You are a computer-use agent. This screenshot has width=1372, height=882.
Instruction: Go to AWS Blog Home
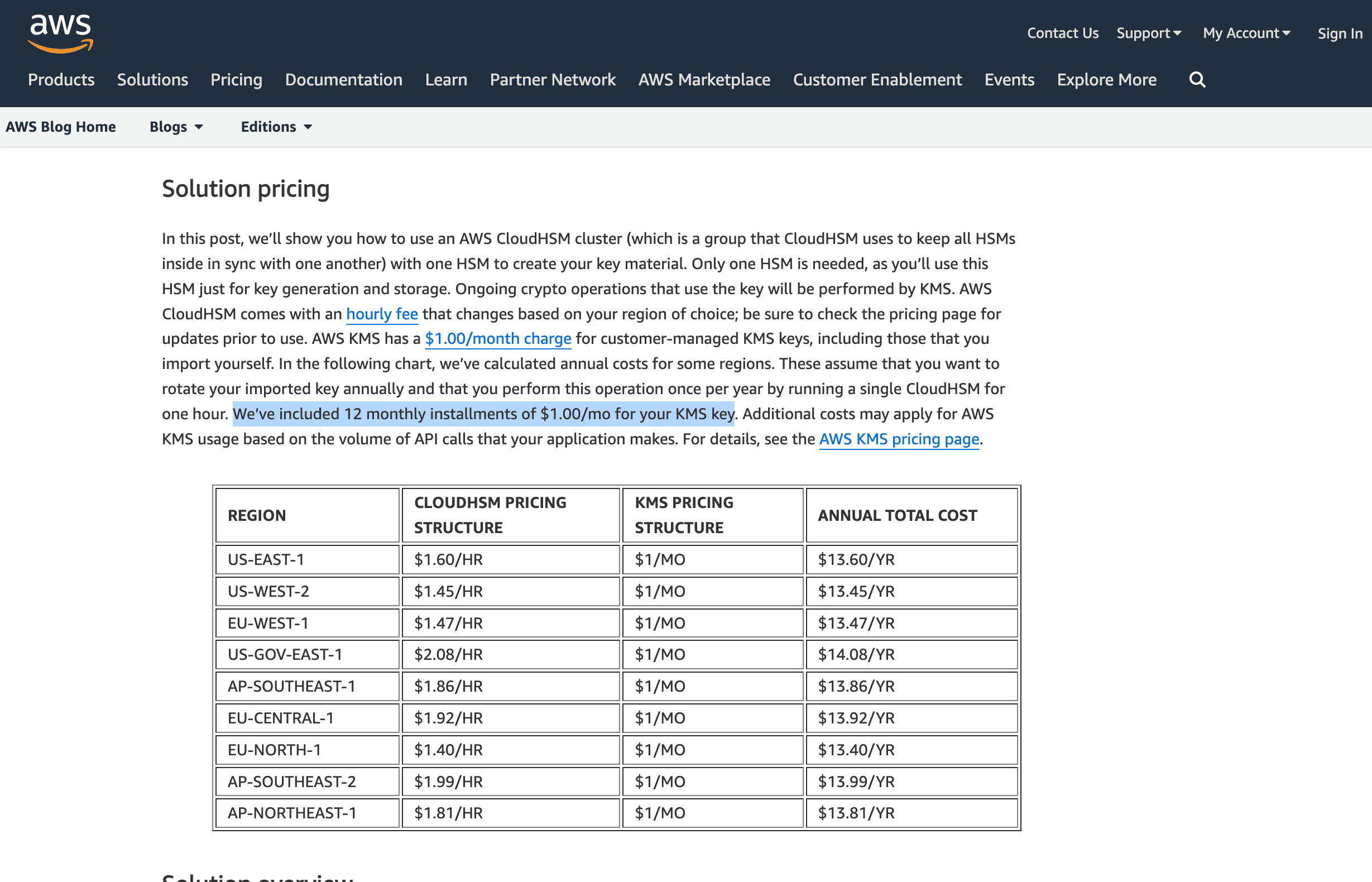[x=61, y=127]
